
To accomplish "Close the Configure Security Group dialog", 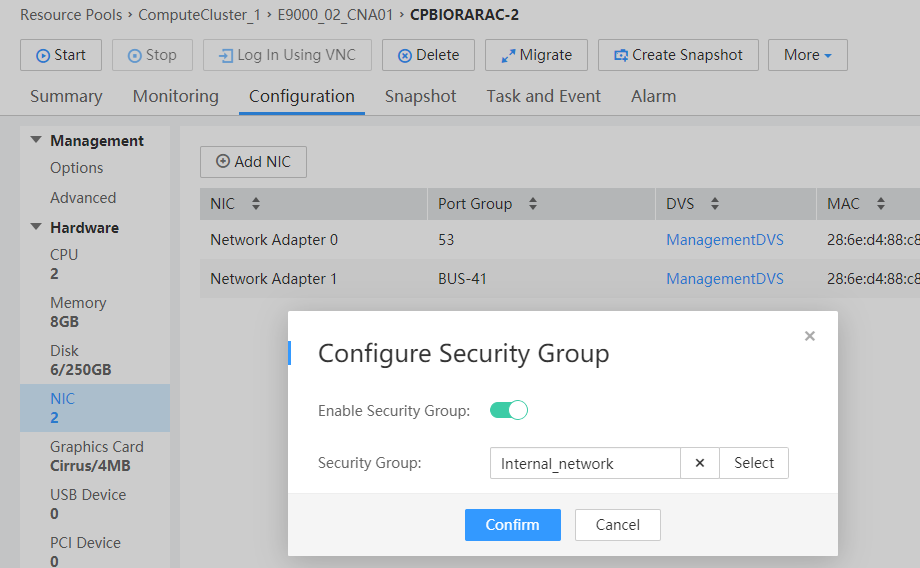I will coord(810,336).
